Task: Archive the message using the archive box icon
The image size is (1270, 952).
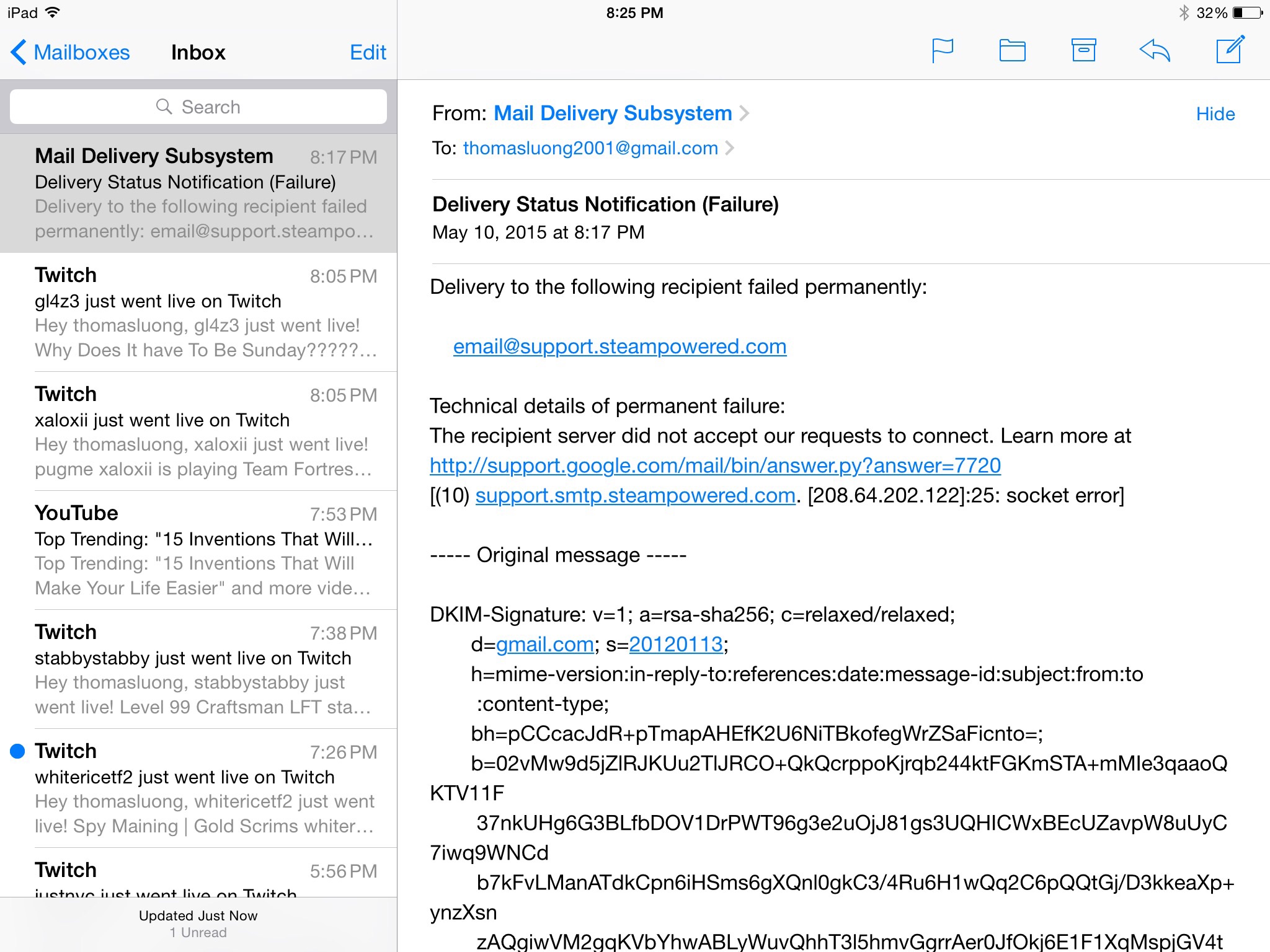Action: [1083, 51]
